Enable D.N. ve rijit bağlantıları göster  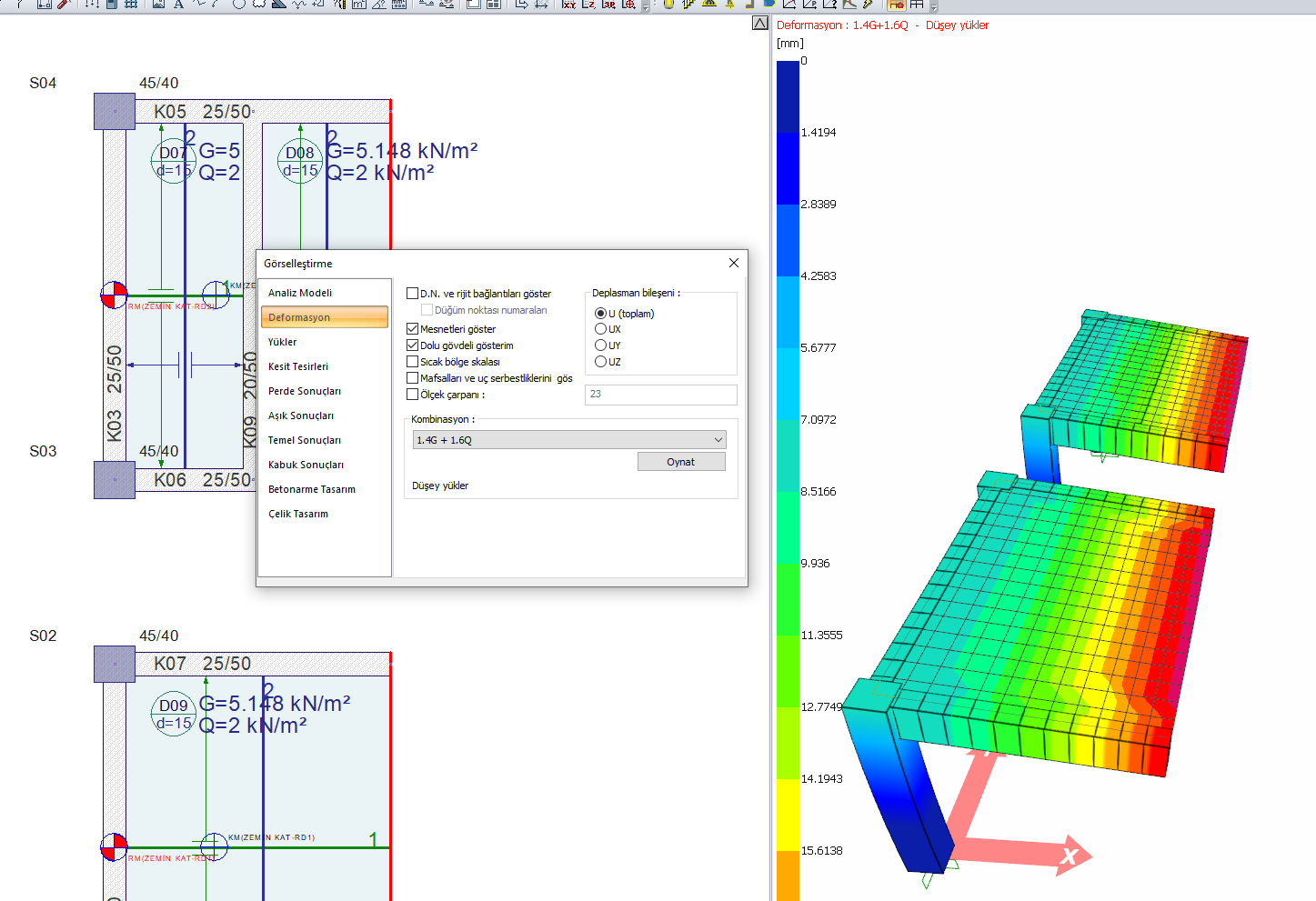[412, 294]
